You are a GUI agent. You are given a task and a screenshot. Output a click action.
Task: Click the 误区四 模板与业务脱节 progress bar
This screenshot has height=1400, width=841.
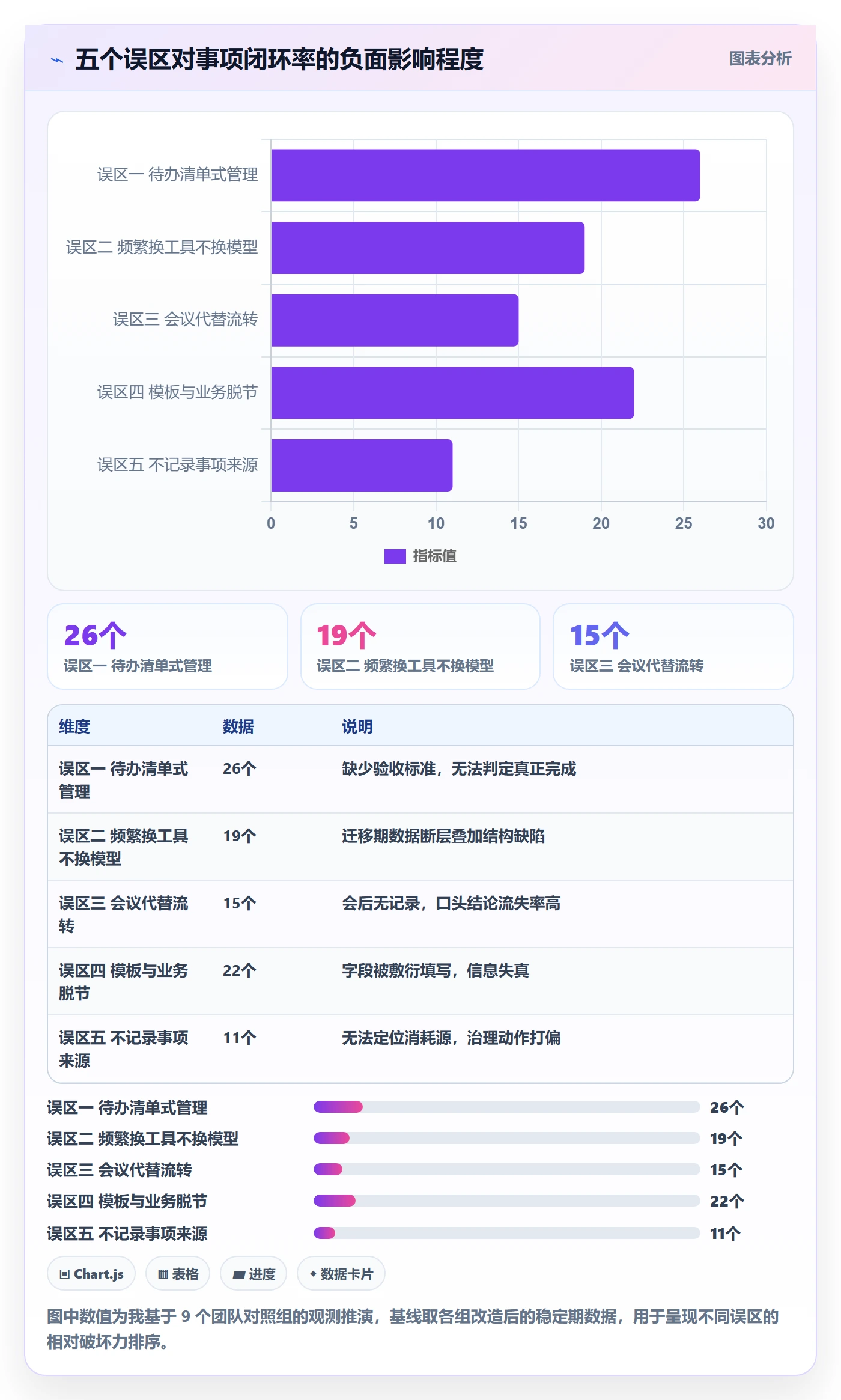[506, 1201]
